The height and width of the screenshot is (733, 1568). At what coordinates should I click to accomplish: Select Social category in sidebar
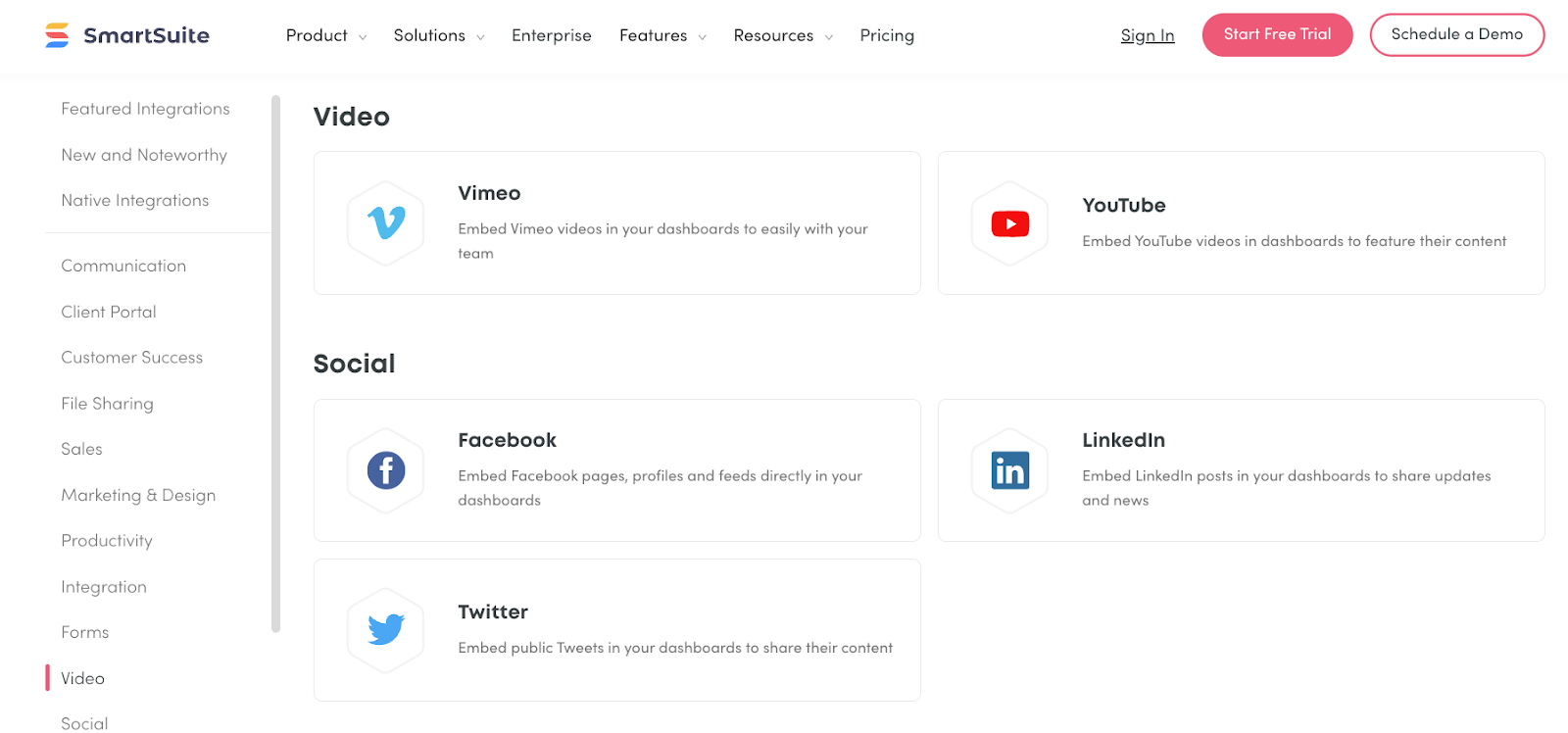click(84, 723)
